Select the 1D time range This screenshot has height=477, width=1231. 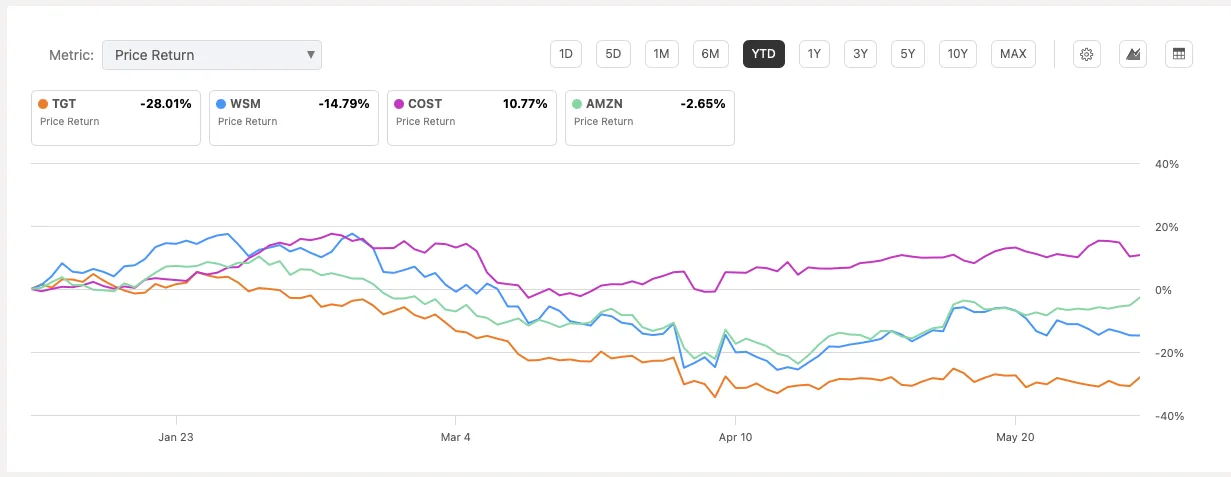(x=566, y=54)
